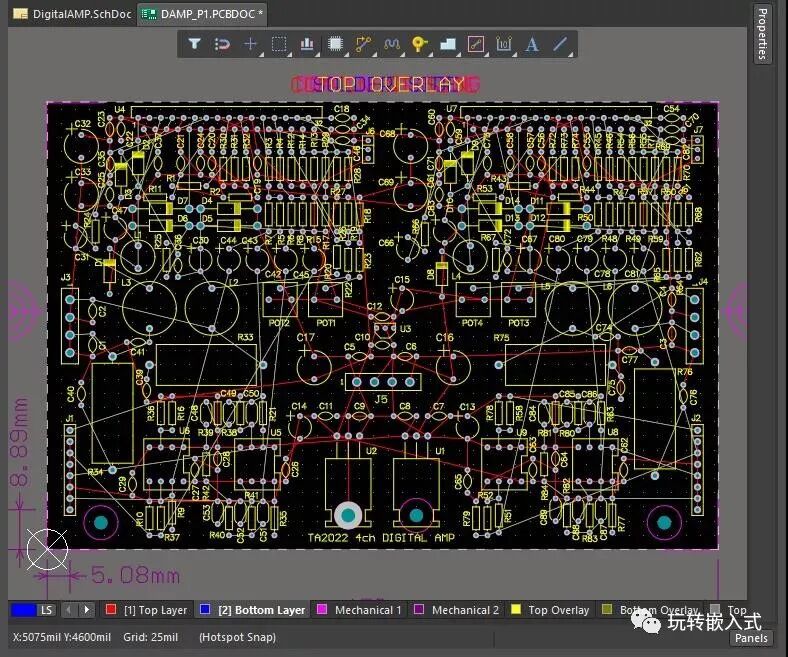
Task: Click the olive Bottom Overlay color swatch
Action: pyautogui.click(x=607, y=609)
